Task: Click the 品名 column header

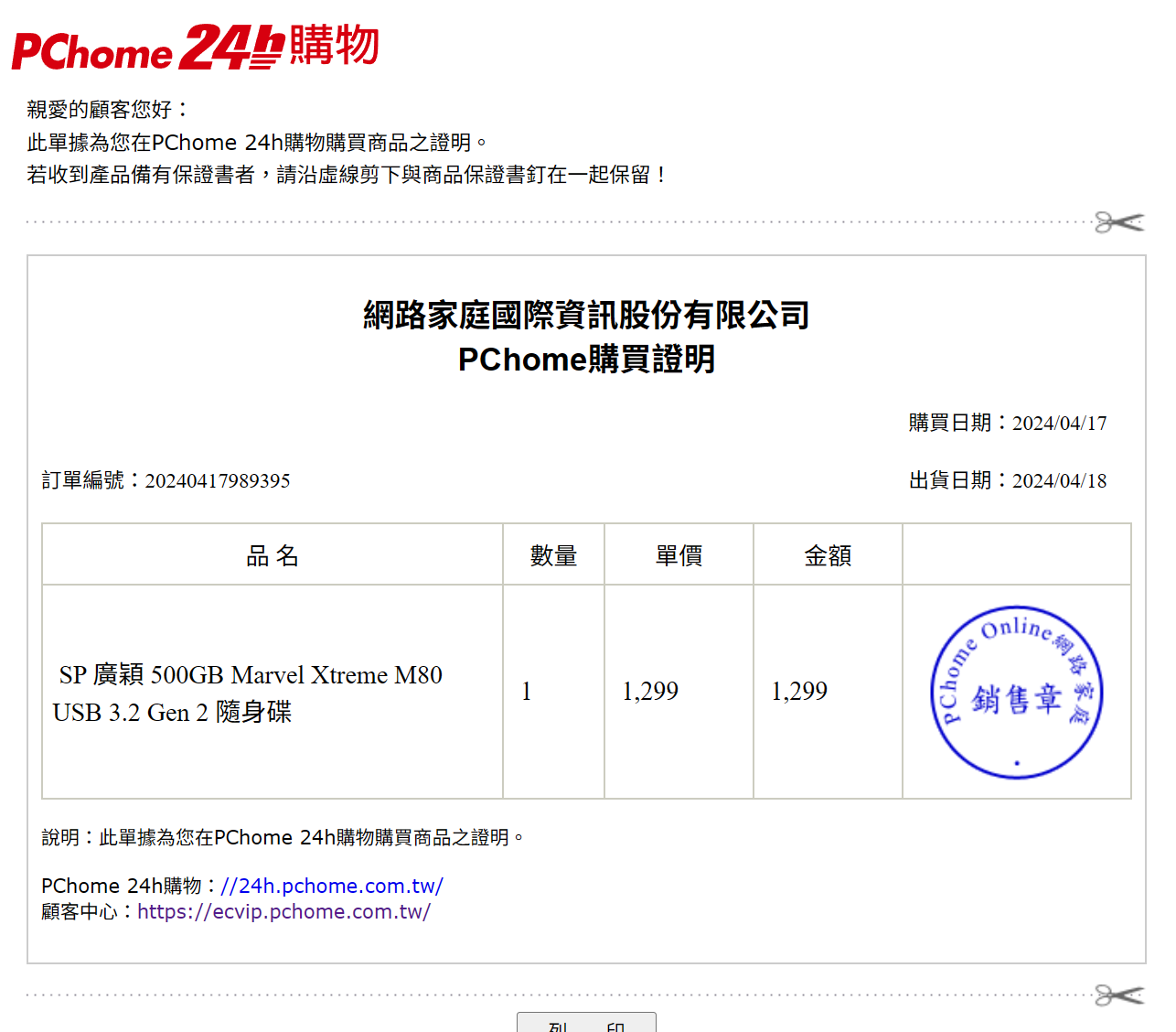Action: pos(273,555)
